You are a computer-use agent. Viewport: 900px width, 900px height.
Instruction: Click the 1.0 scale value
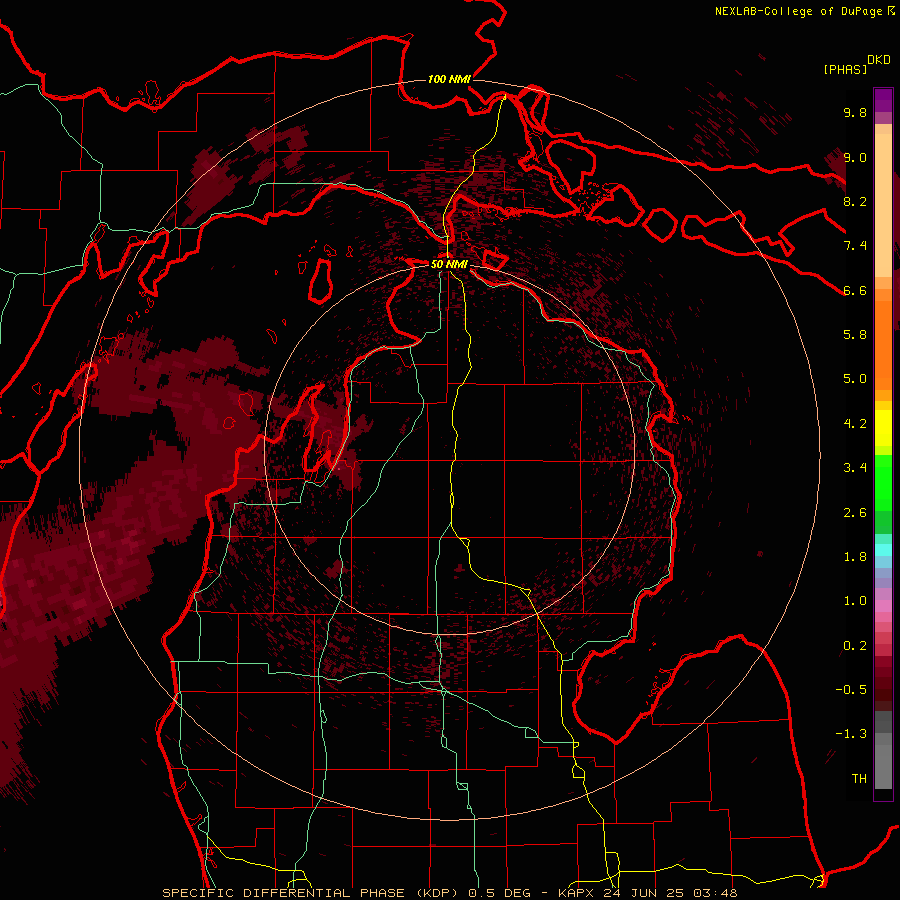point(855,601)
